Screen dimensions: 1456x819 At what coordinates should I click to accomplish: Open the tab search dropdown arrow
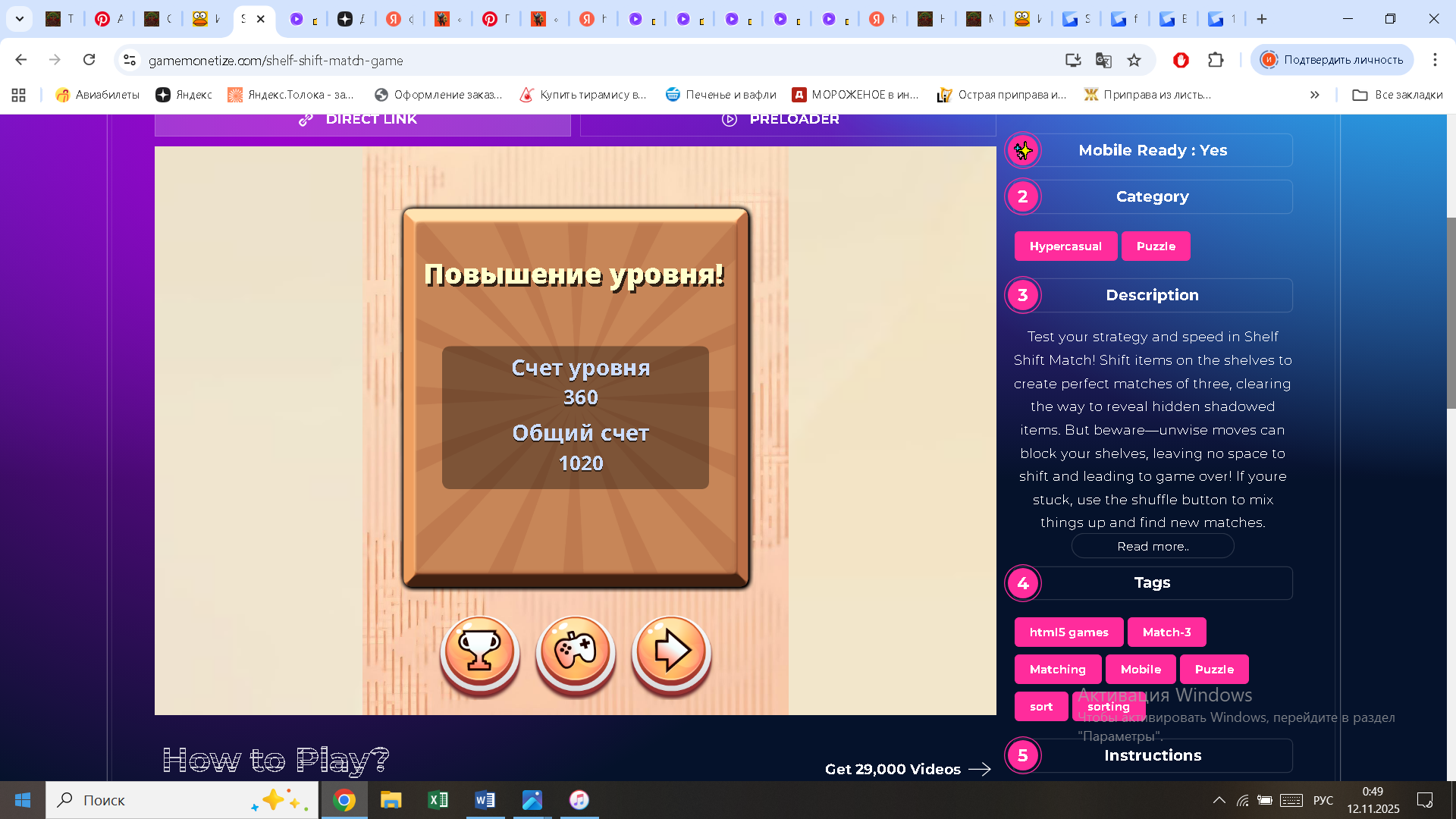pos(19,19)
